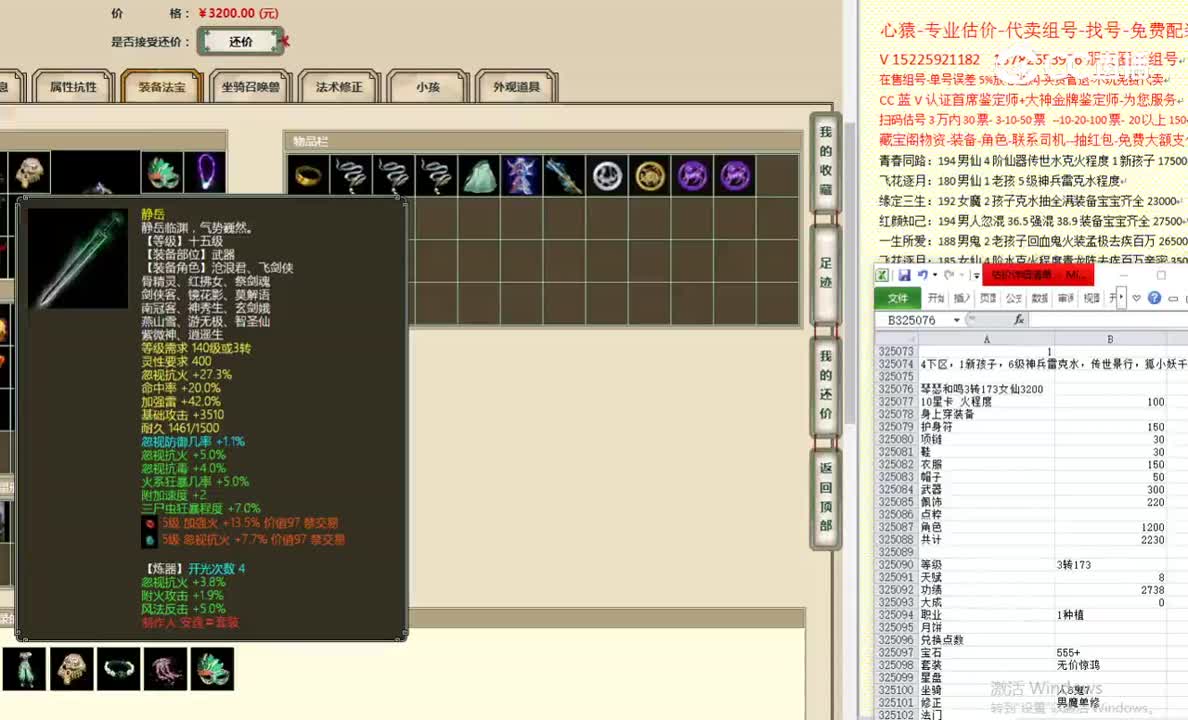Expand the Quick Access Toolbar customization arrow
The image size is (1188, 720).
click(x=975, y=276)
